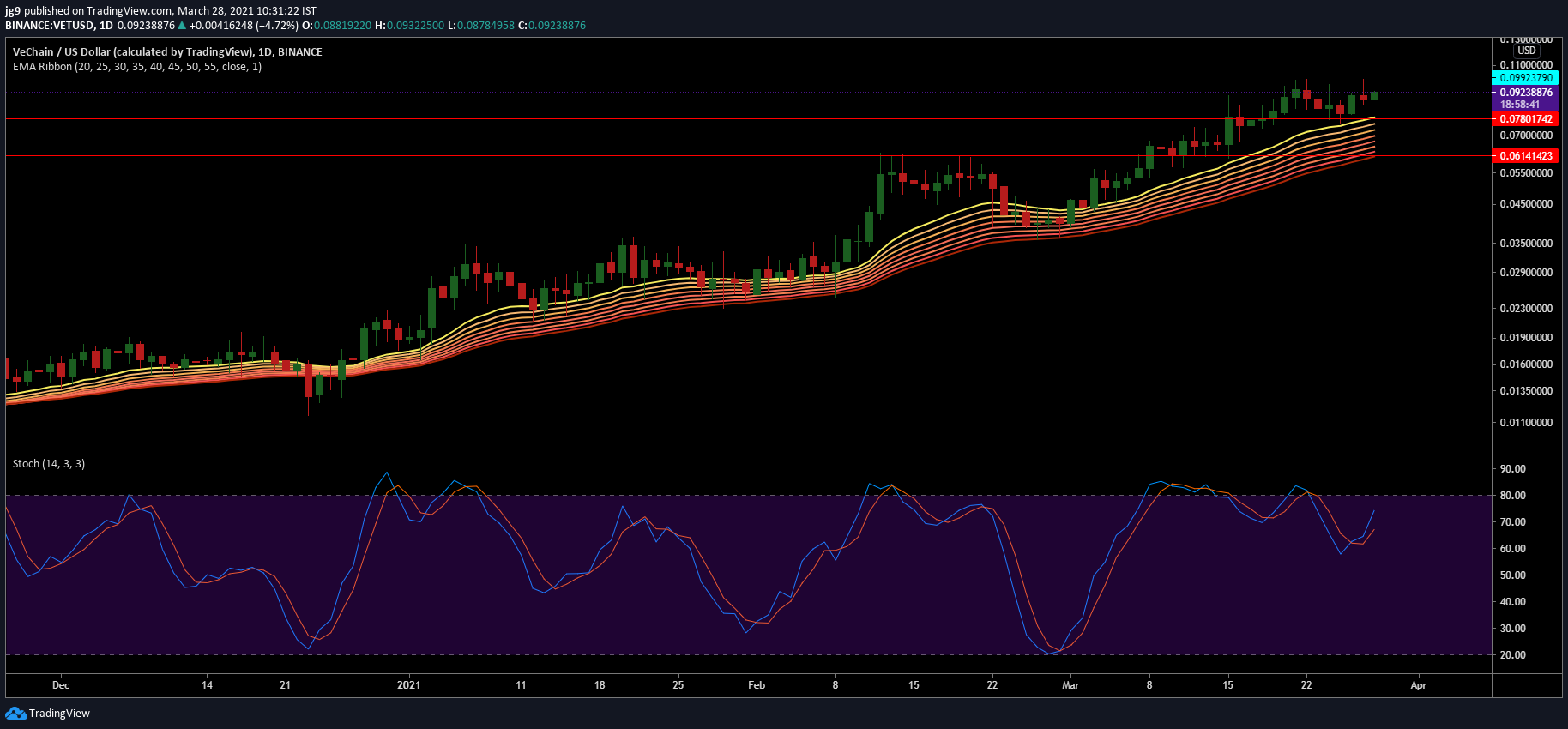Select the Apr marker on the time axis
Viewport: 1568px width, 729px height.
pos(1419,685)
